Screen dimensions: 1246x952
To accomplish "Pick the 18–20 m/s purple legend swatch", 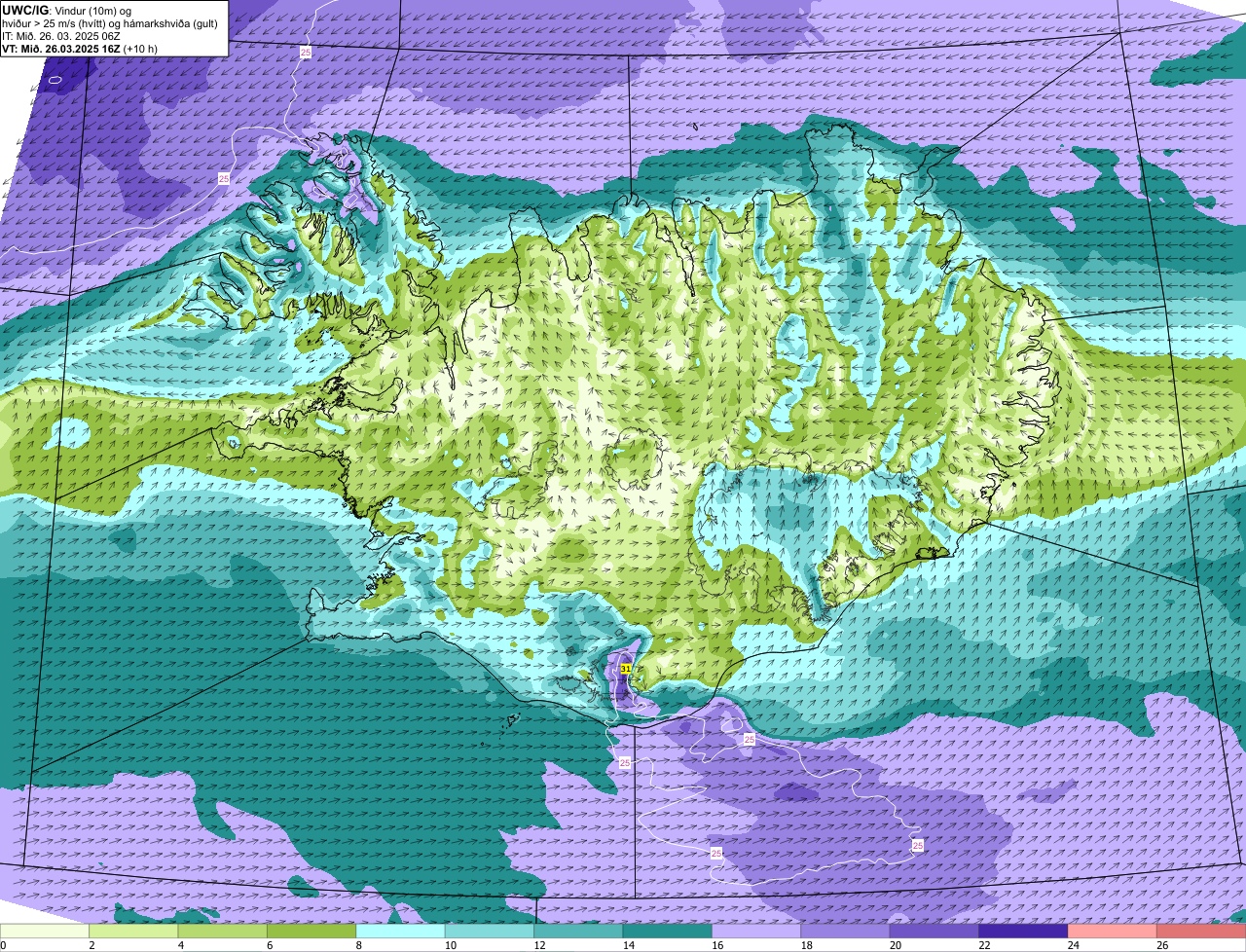I will click(x=845, y=931).
